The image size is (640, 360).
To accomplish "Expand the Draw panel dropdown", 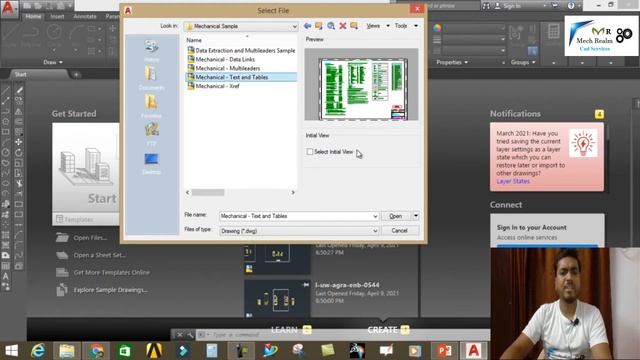I will (53, 62).
